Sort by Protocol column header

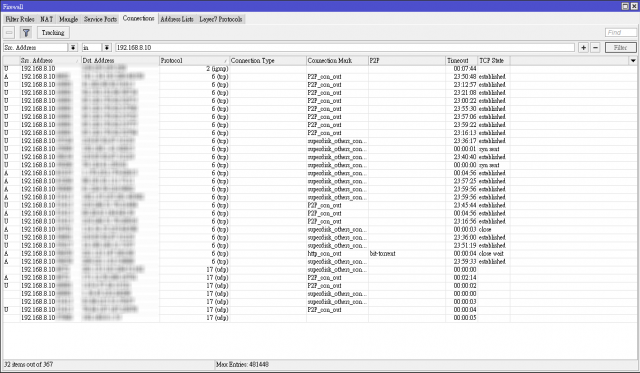pyautogui.click(x=194, y=61)
